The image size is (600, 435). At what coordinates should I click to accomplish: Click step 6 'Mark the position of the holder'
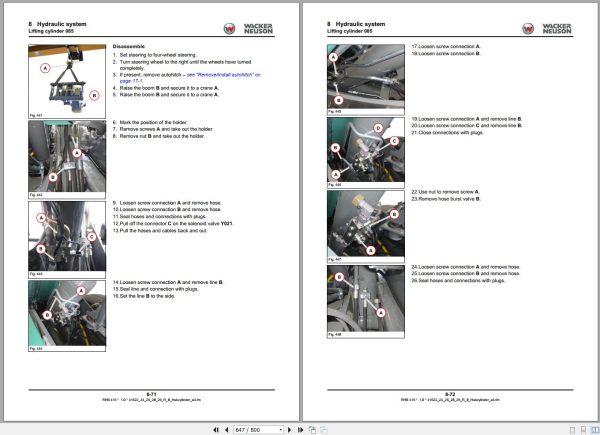pyautogui.click(x=150, y=122)
